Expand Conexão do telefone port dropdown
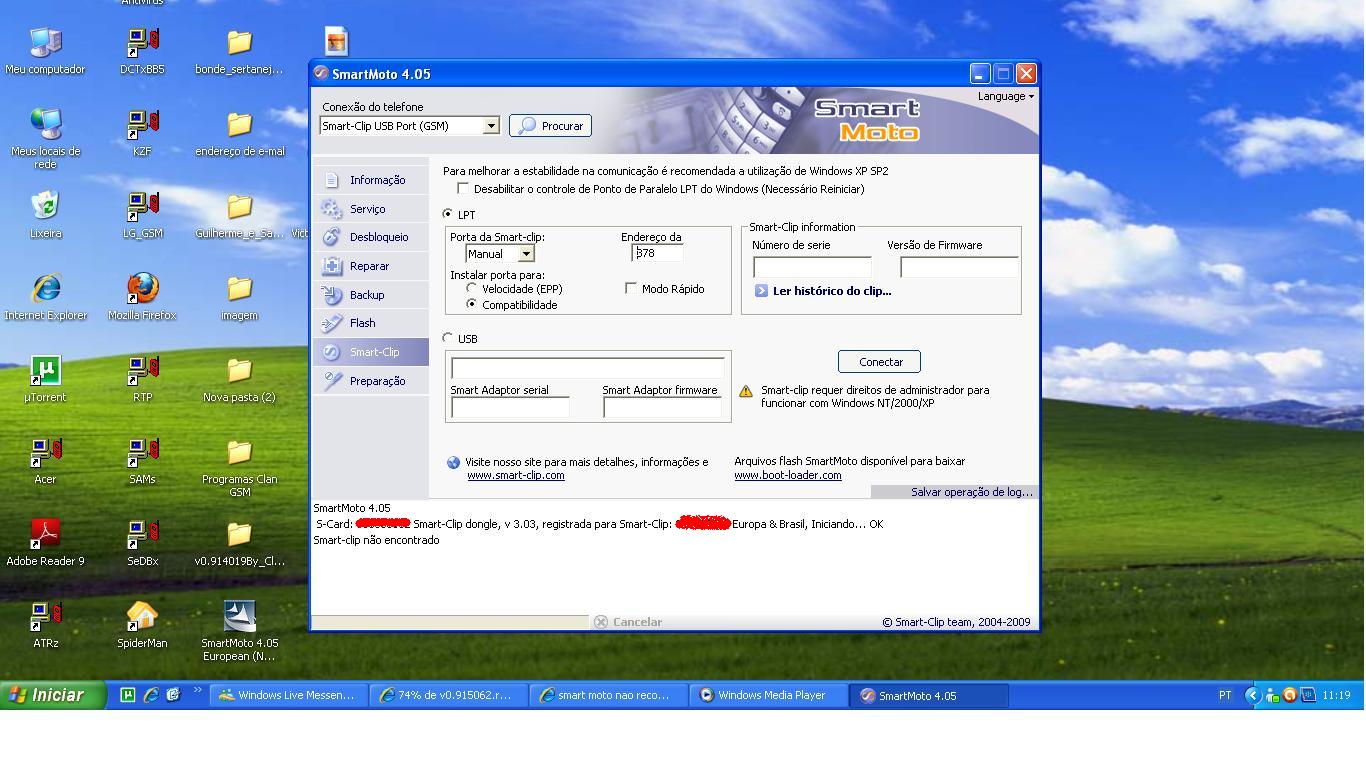 coord(490,126)
